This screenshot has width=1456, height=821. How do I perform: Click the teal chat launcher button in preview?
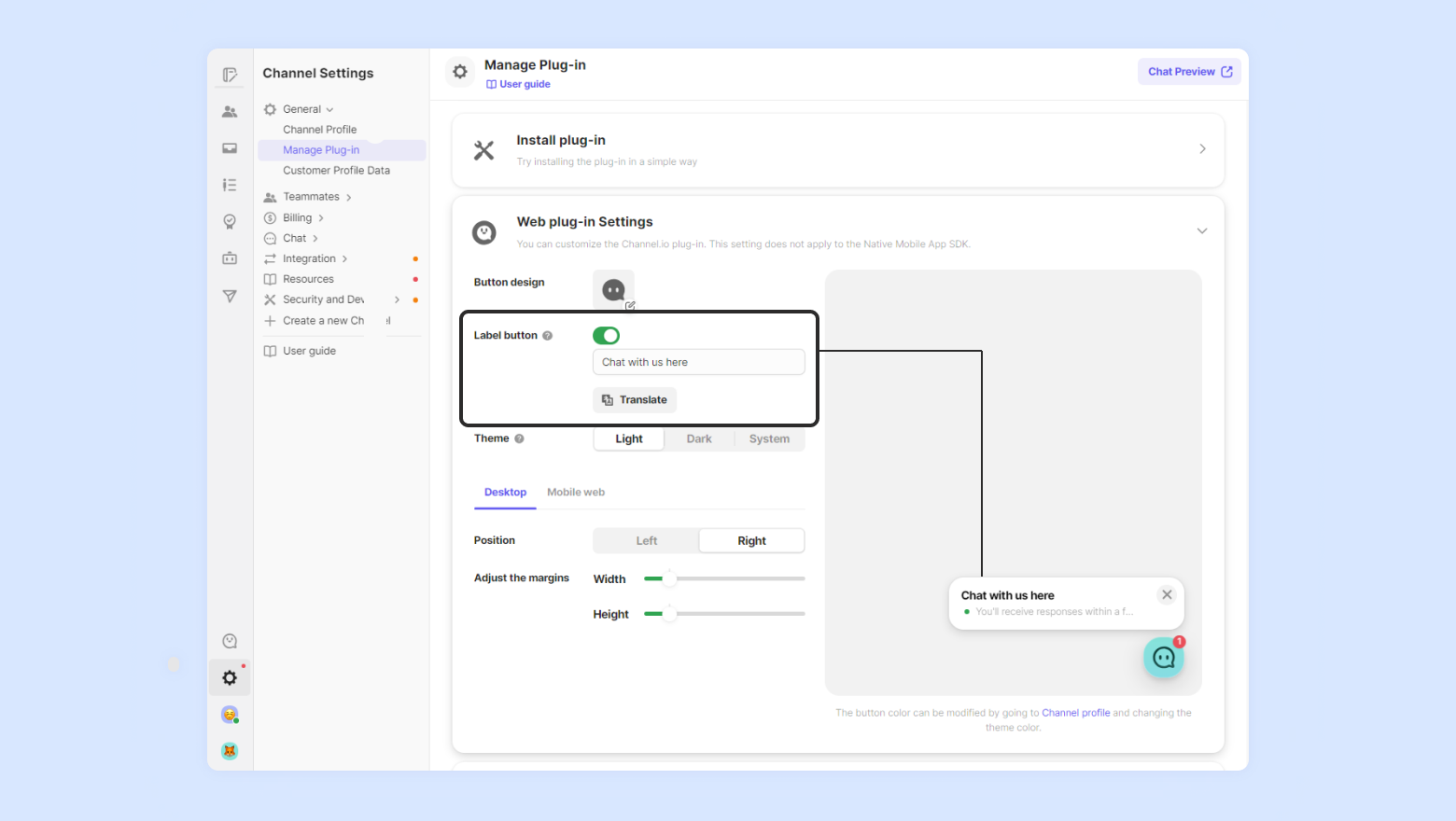pos(1163,658)
